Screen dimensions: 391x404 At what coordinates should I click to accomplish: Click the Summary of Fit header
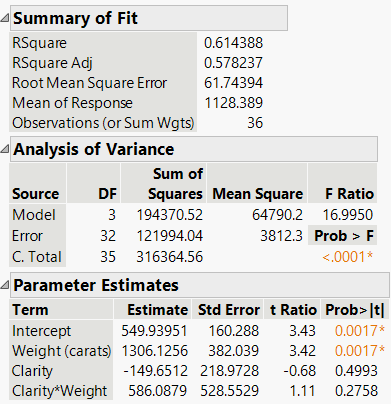[x=149, y=18]
